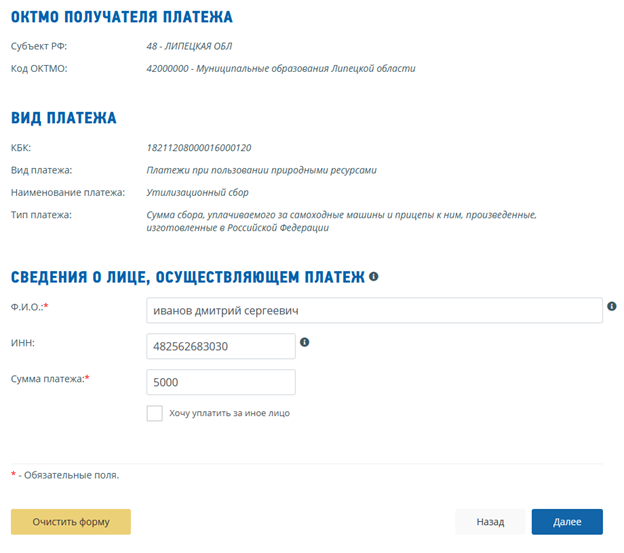
Task: Click the 'Вид платежа' section heading
Action: pos(64,118)
